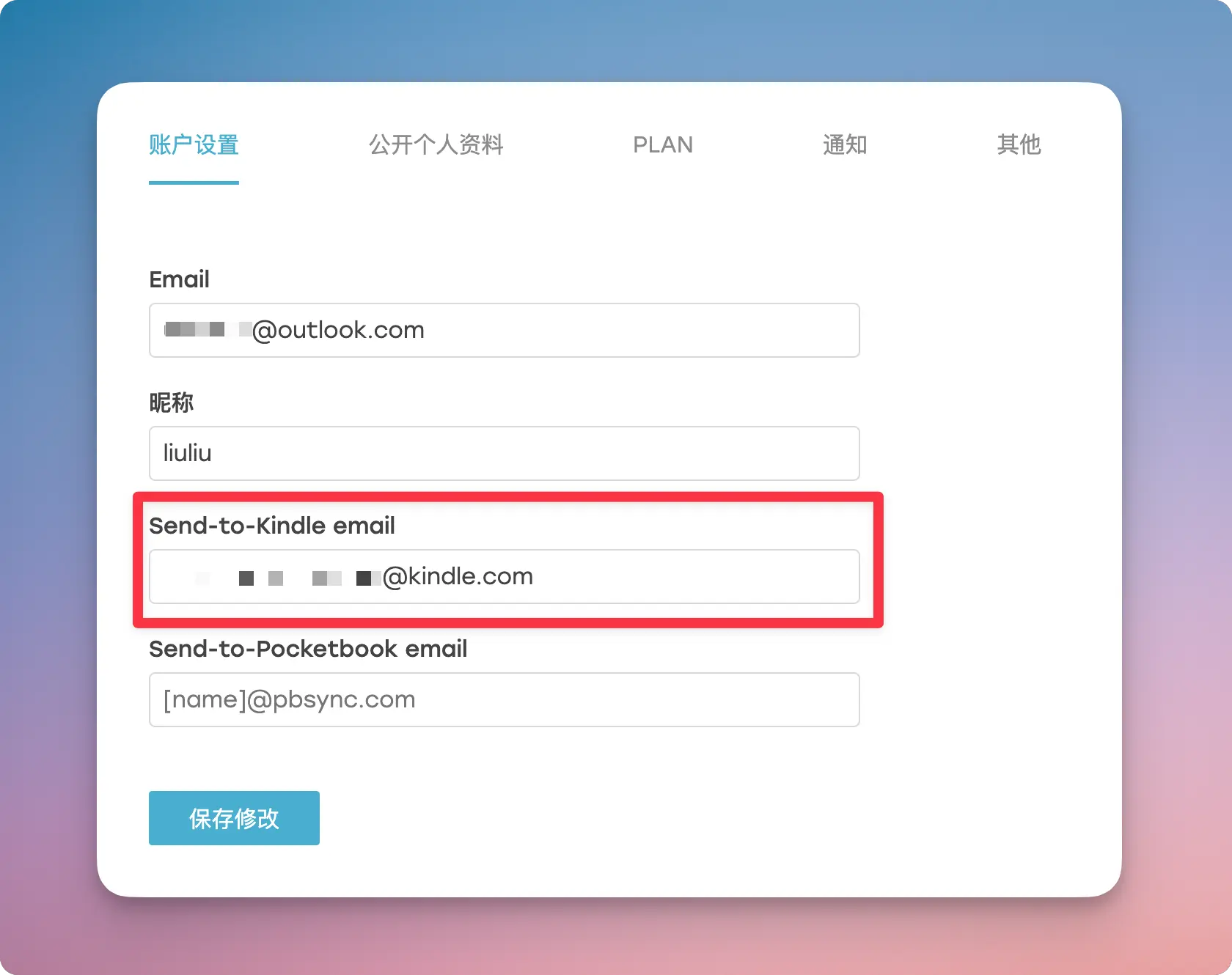Save changes with the 保存修改 button
Screen dimensions: 1232x975
click(234, 818)
